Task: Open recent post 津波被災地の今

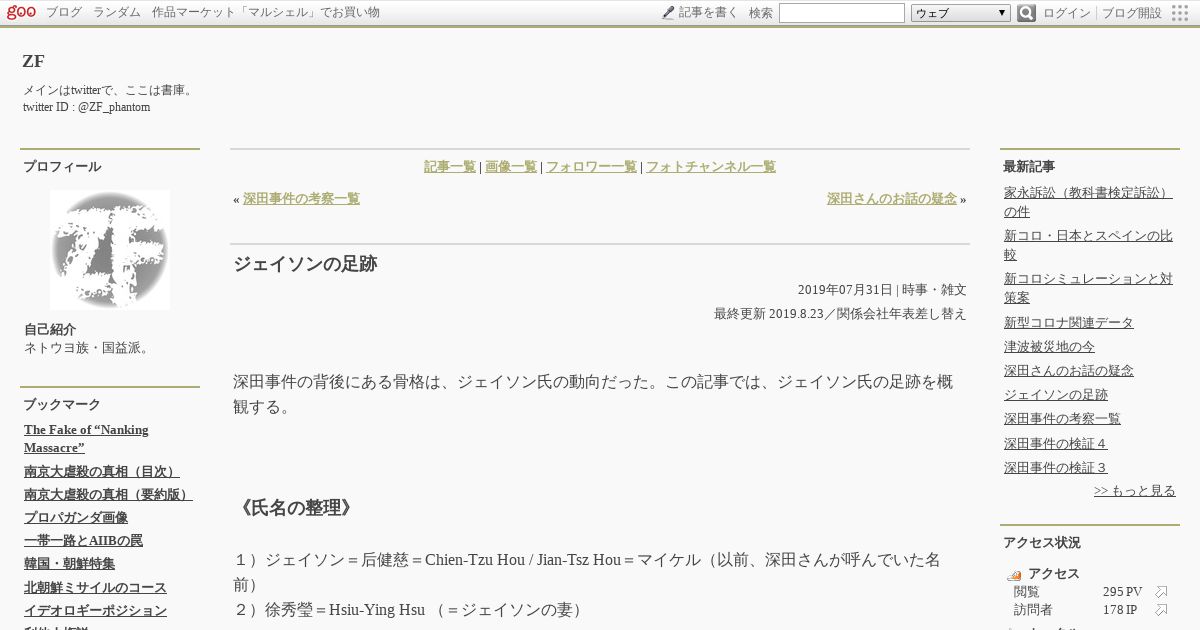Action: (x=1049, y=347)
